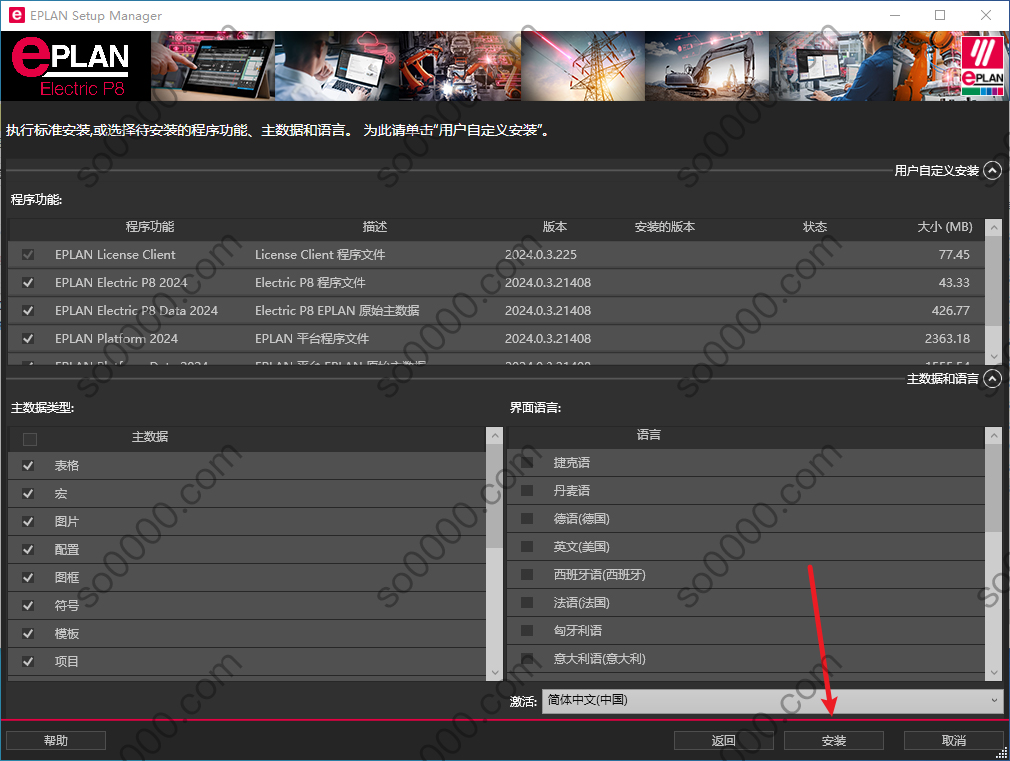Click the 大小 (MB) column header

pyautogui.click(x=945, y=227)
